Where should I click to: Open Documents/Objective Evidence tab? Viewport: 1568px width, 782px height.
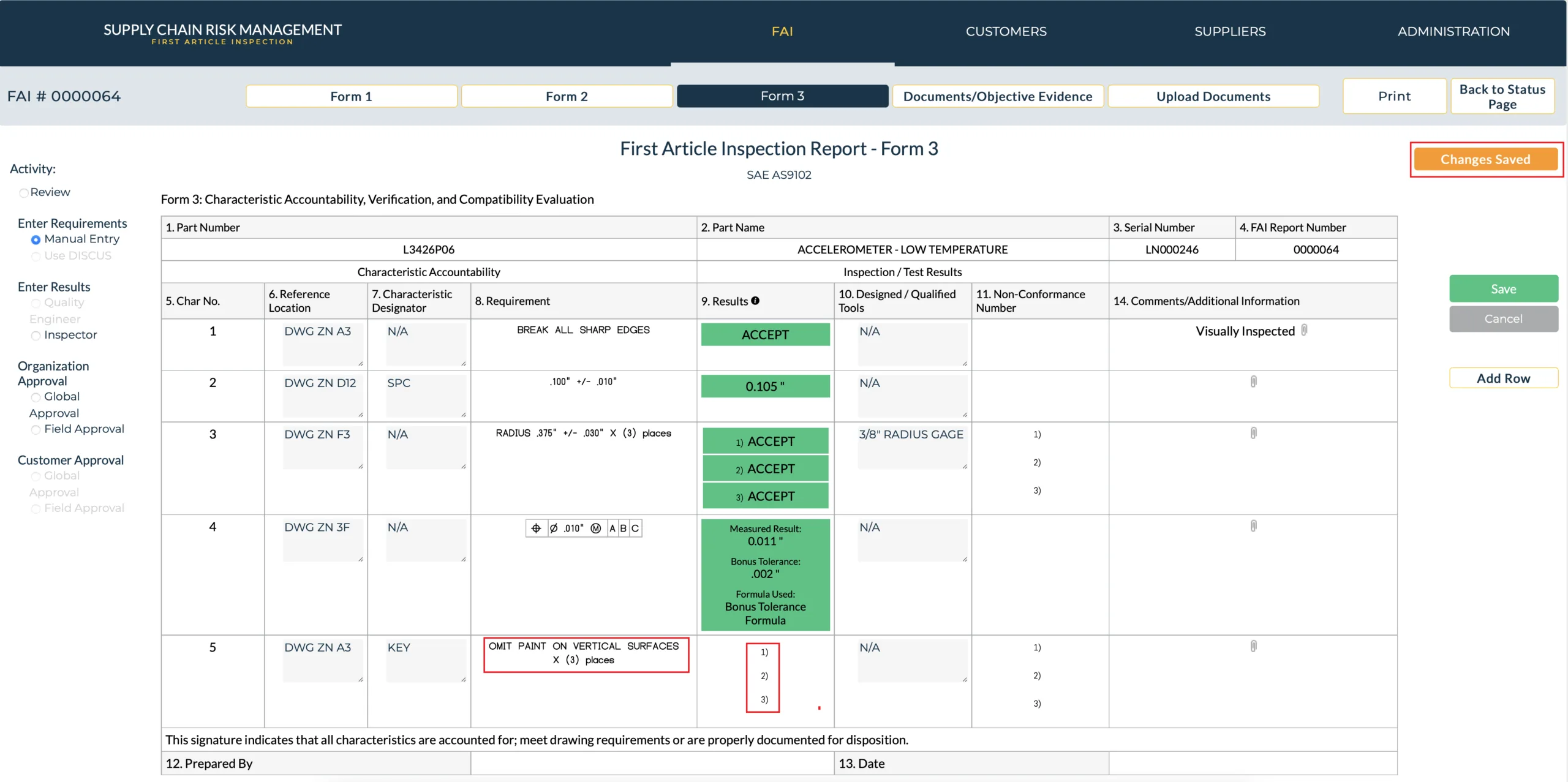tap(998, 96)
